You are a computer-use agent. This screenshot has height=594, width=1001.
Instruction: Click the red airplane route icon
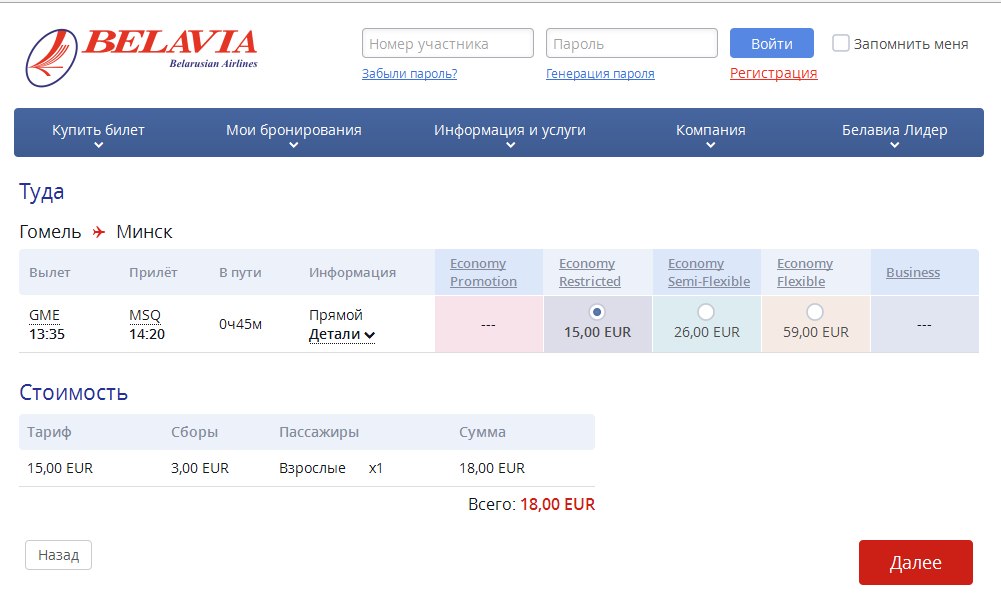[98, 232]
